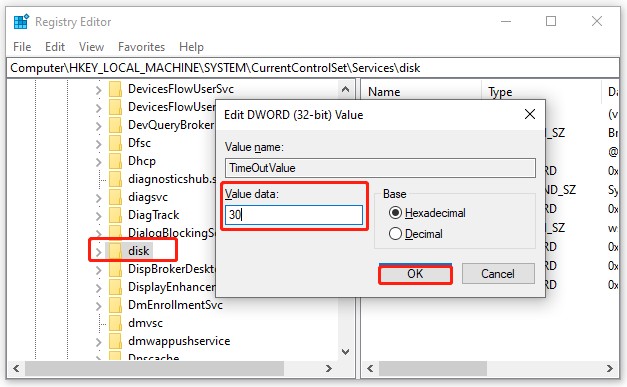Click the DevicesFlowUserSvc folder icon
This screenshot has height=387, width=627.
[x=115, y=89]
